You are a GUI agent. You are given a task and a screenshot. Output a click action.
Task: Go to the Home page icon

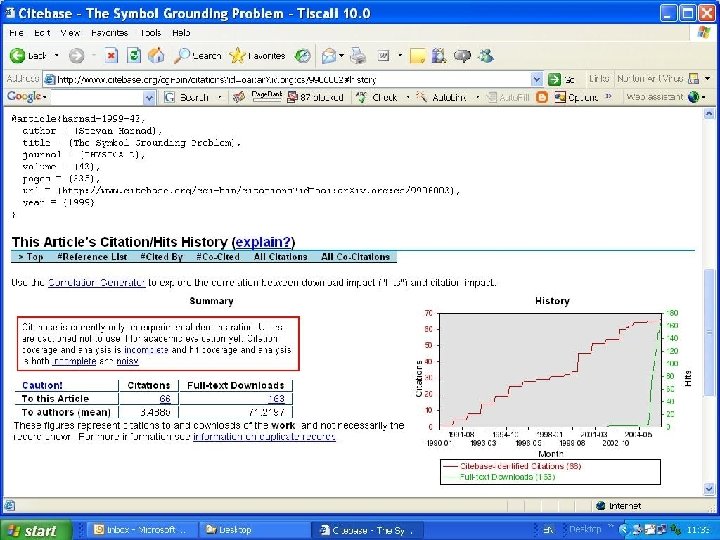pyautogui.click(x=156, y=56)
